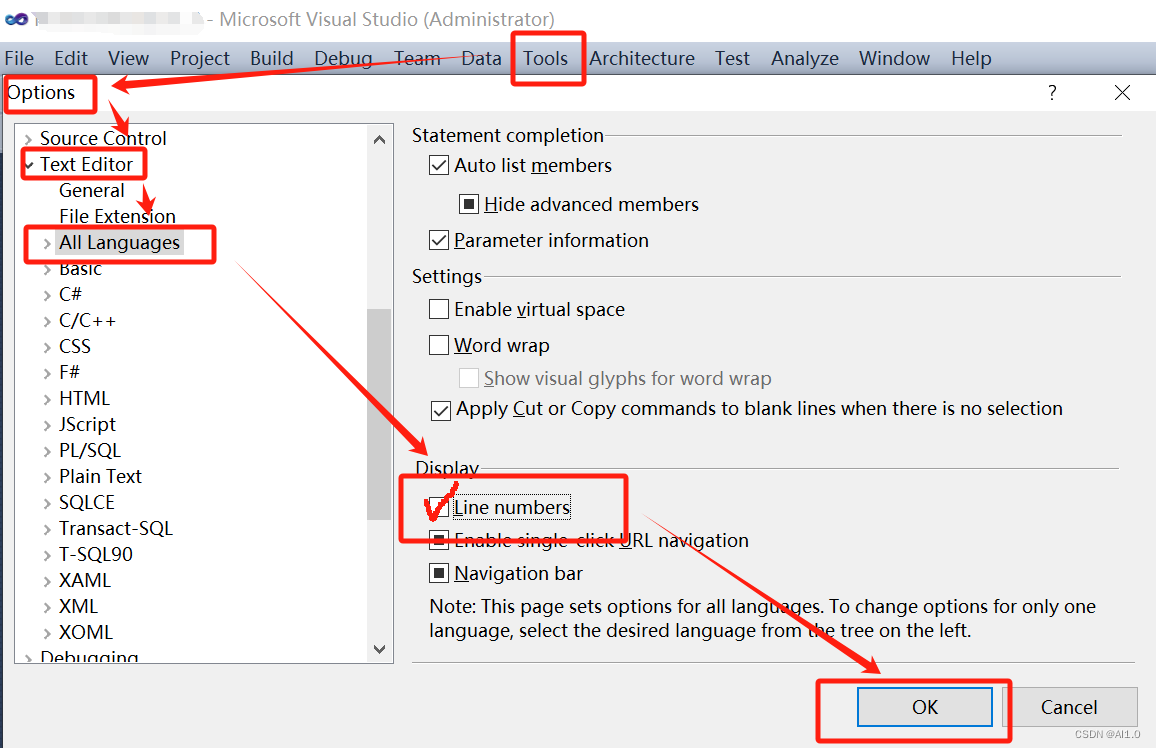Toggle Enable single-click URL navigation checkbox

(439, 540)
